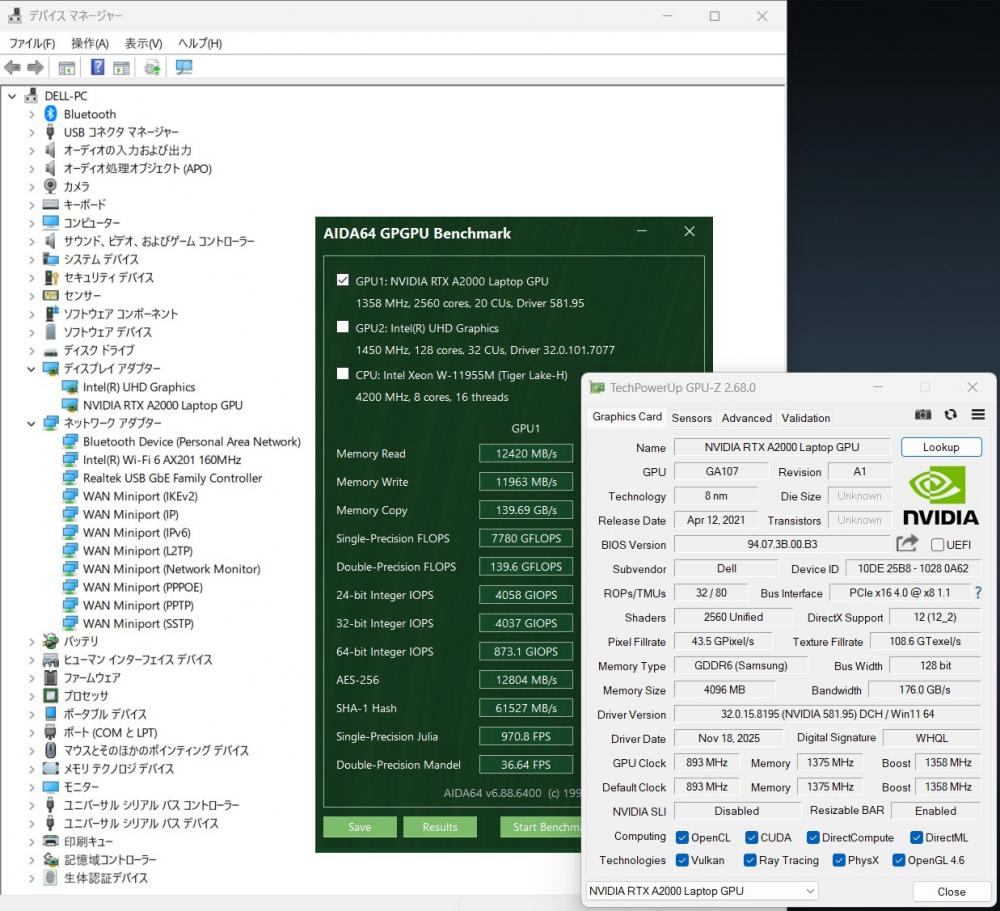Open the 操作(A) menu
The height and width of the screenshot is (911, 1000).
click(89, 43)
